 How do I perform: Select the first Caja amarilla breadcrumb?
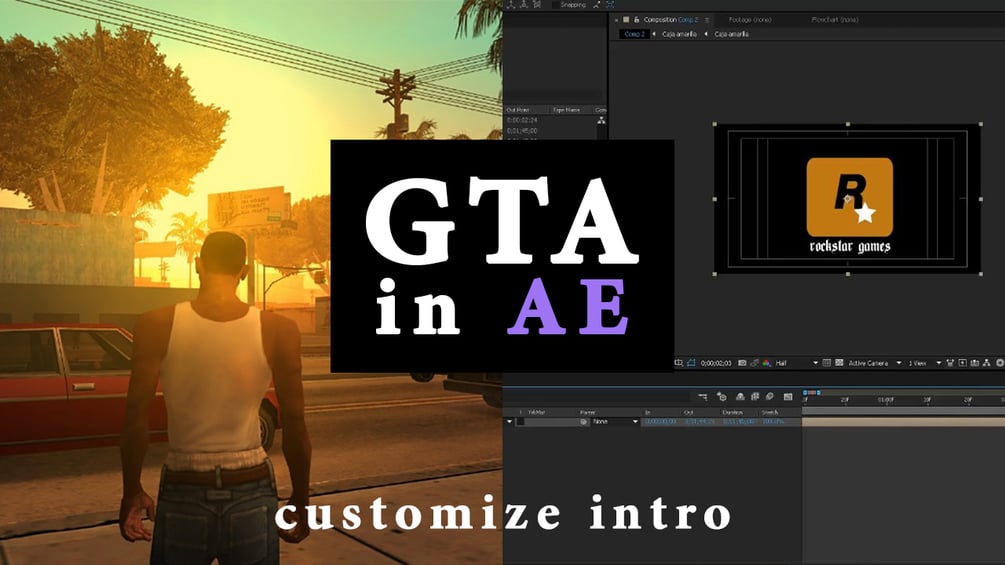click(679, 34)
